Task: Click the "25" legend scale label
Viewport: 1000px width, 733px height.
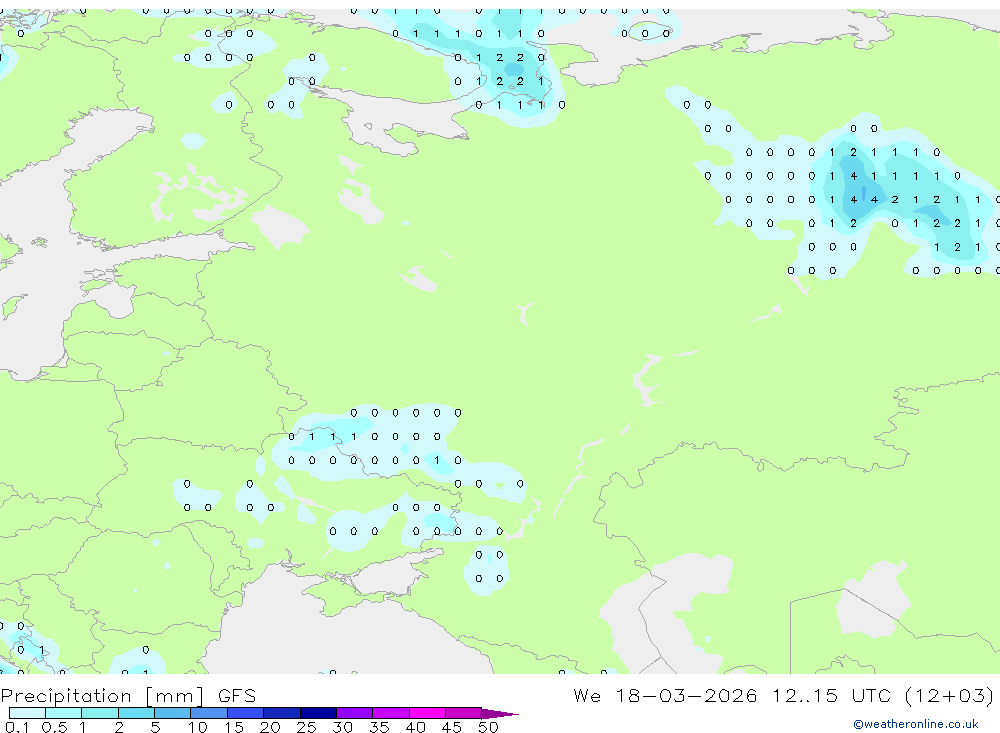Action: tap(306, 727)
